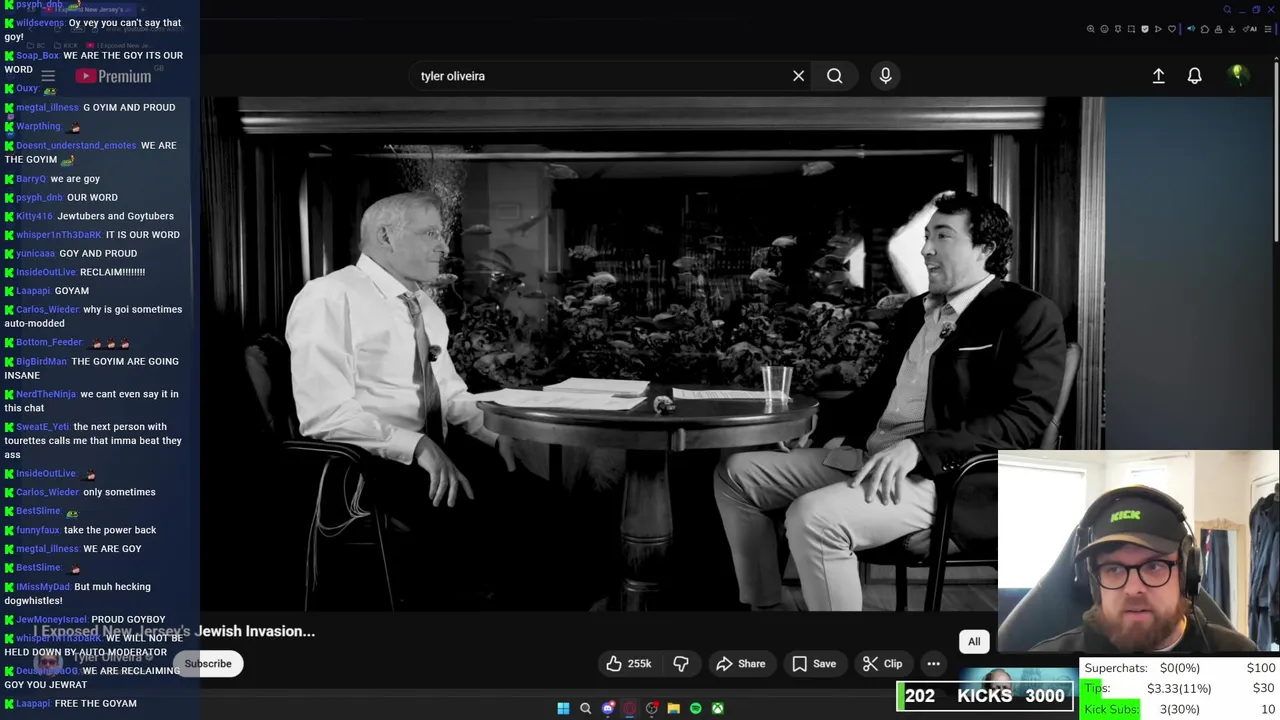Take a snapshot with the browser toolbar

[x=1131, y=29]
